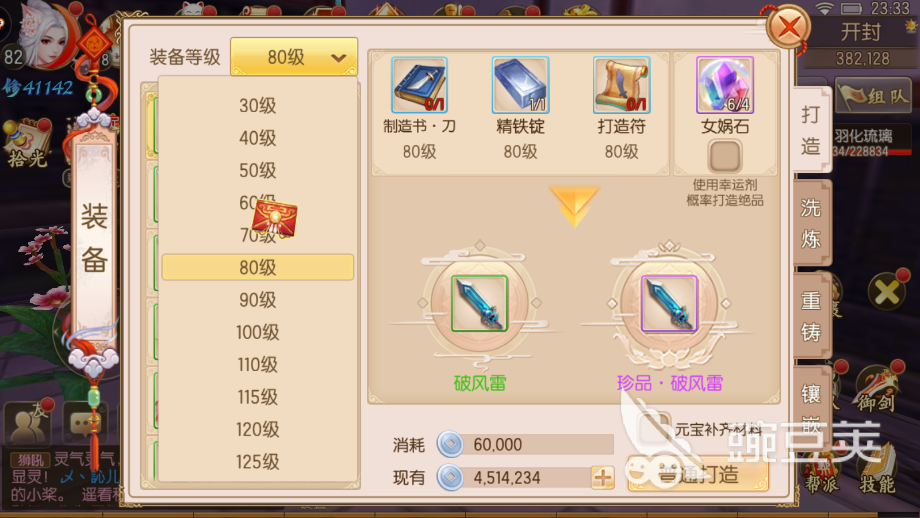
Task: Select the green-framed 破风雷 sword result
Action: (479, 303)
